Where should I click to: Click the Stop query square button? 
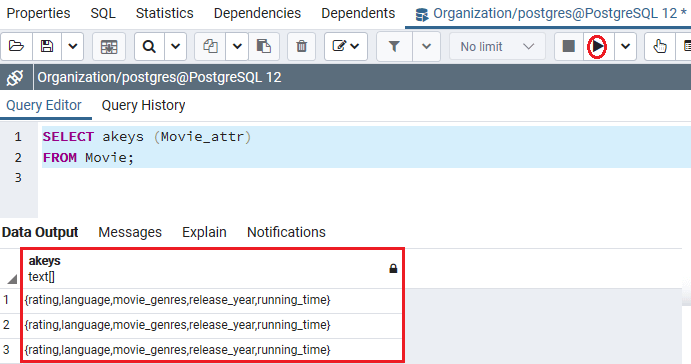(568, 46)
